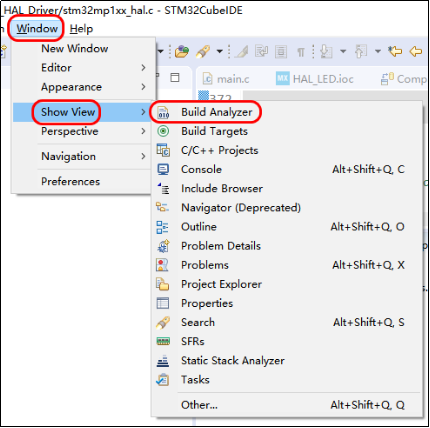This screenshot has height=428, width=430.
Task: Toggle word wrap toolbar icon
Action: pyautogui.click(x=261, y=51)
